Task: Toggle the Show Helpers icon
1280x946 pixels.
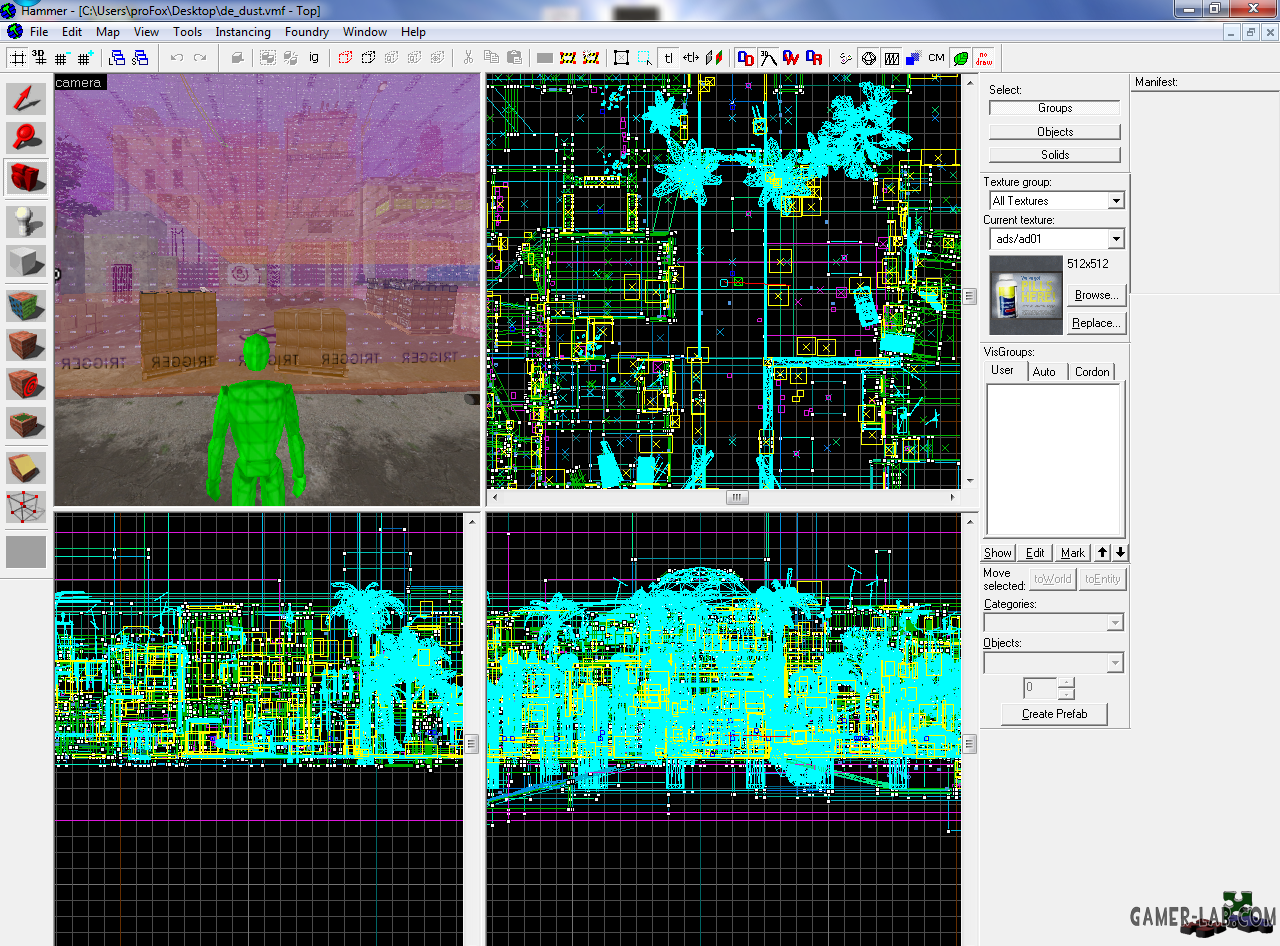Action: coord(846,58)
